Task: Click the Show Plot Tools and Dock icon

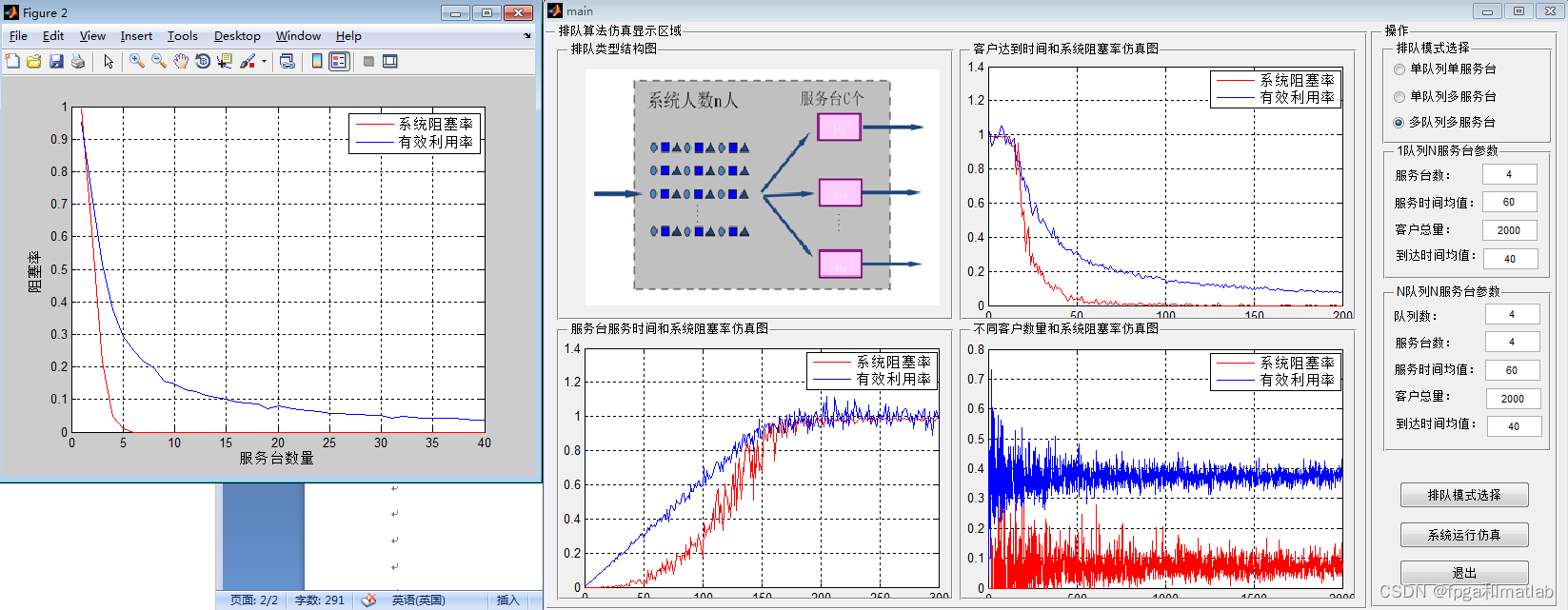Action: tap(390, 61)
